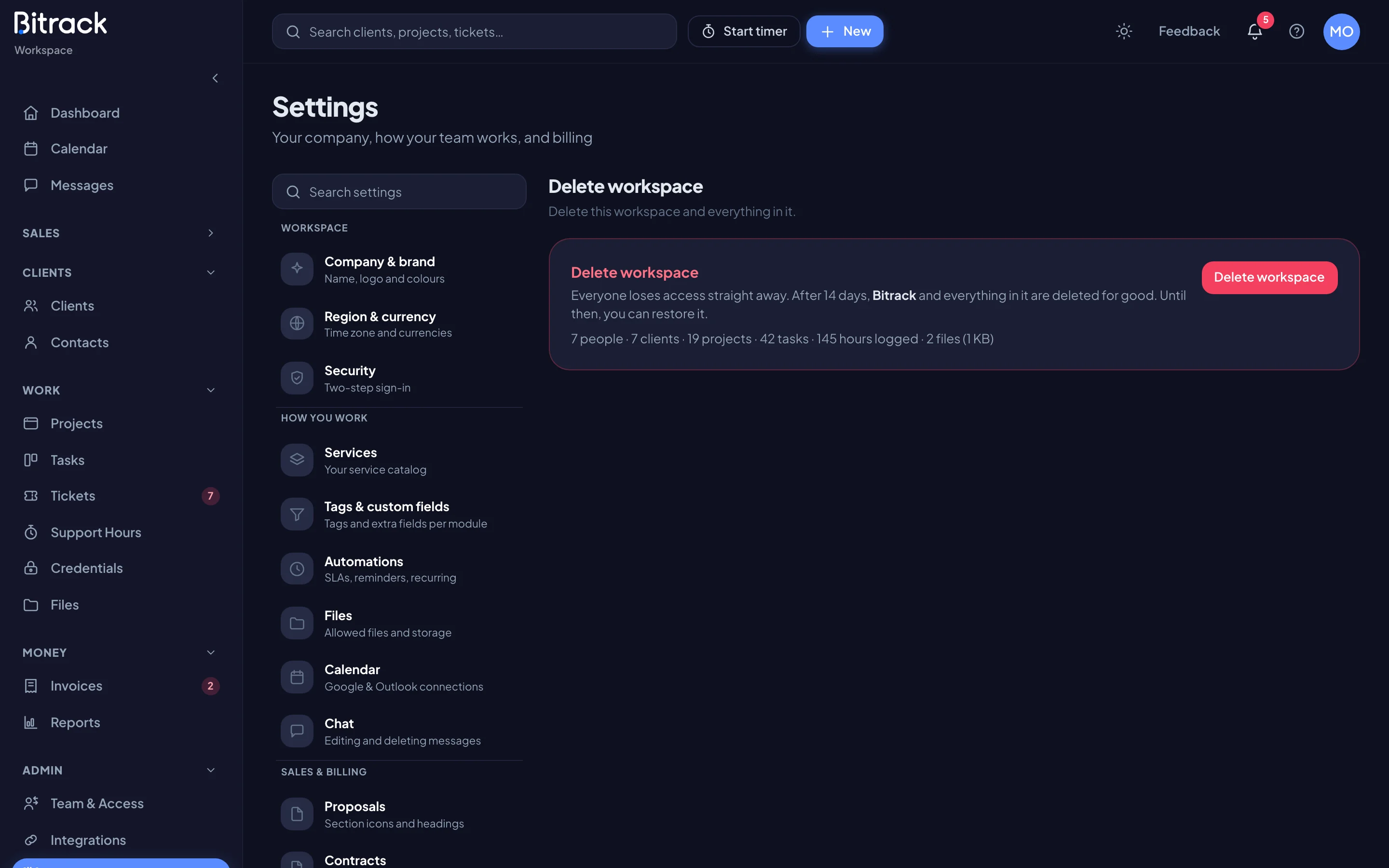Select Automations settings
Image resolution: width=1389 pixels, height=868 pixels.
point(399,569)
